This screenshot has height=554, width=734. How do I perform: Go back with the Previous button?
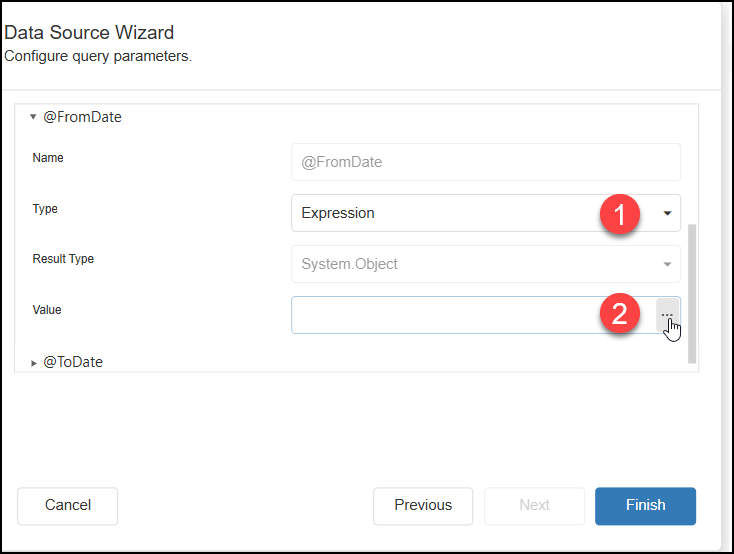click(423, 506)
